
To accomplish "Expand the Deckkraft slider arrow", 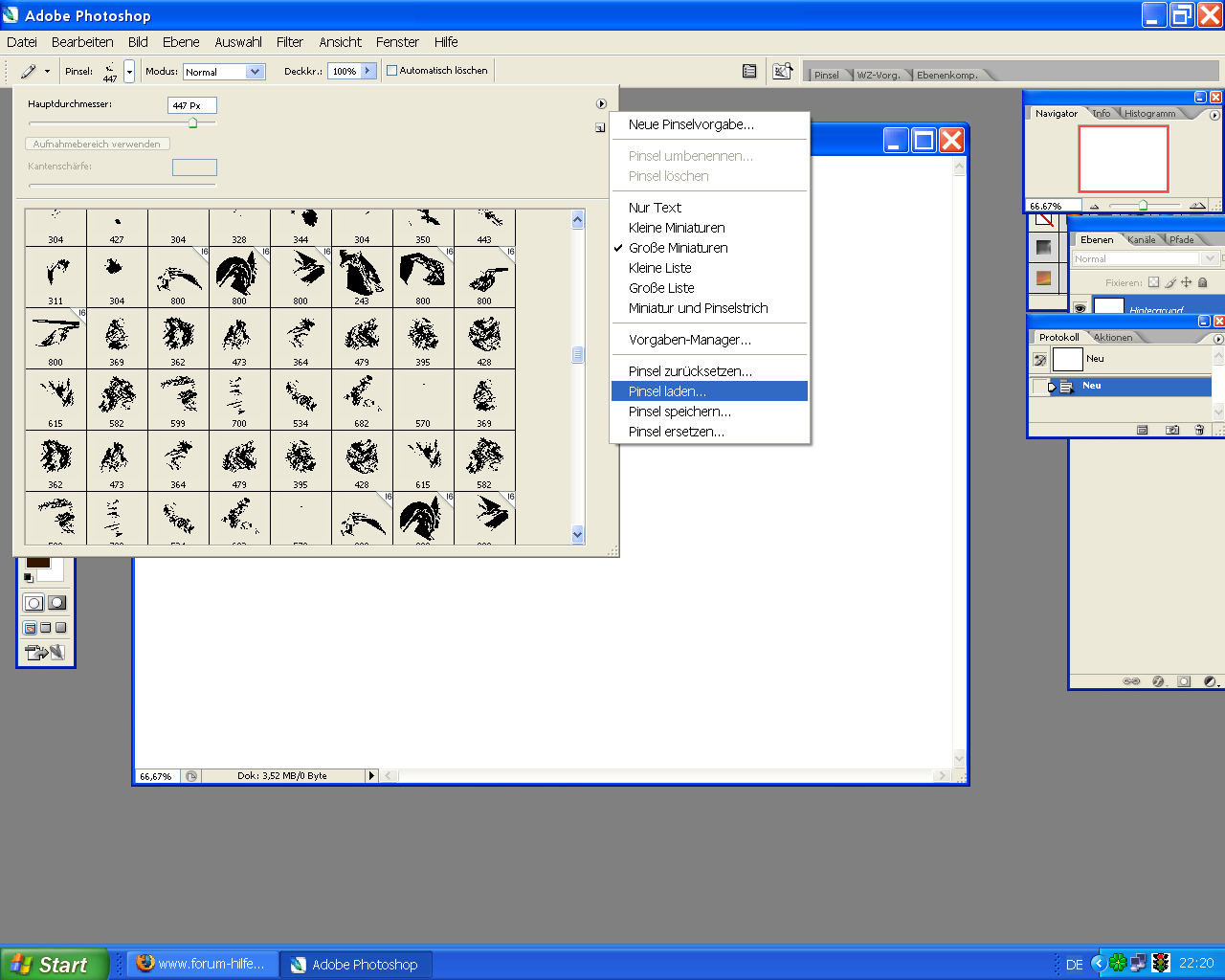I will pos(367,71).
